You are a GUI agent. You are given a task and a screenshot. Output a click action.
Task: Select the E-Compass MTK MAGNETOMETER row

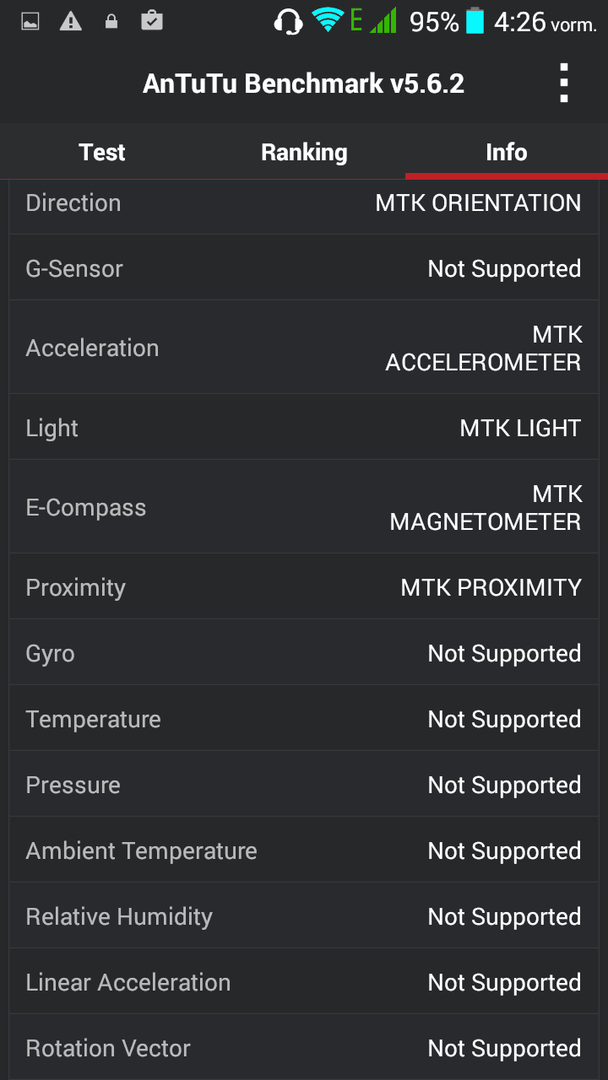click(x=304, y=507)
